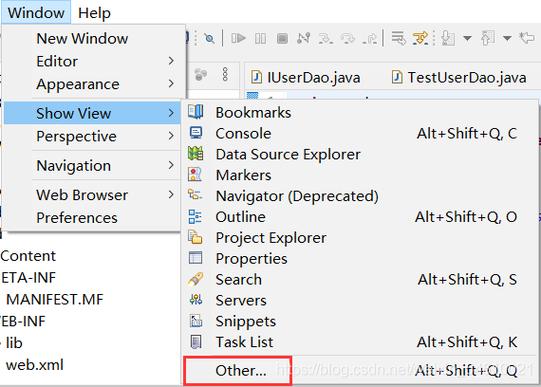Click the Task List icon
This screenshot has height=387, width=541.
196,342
